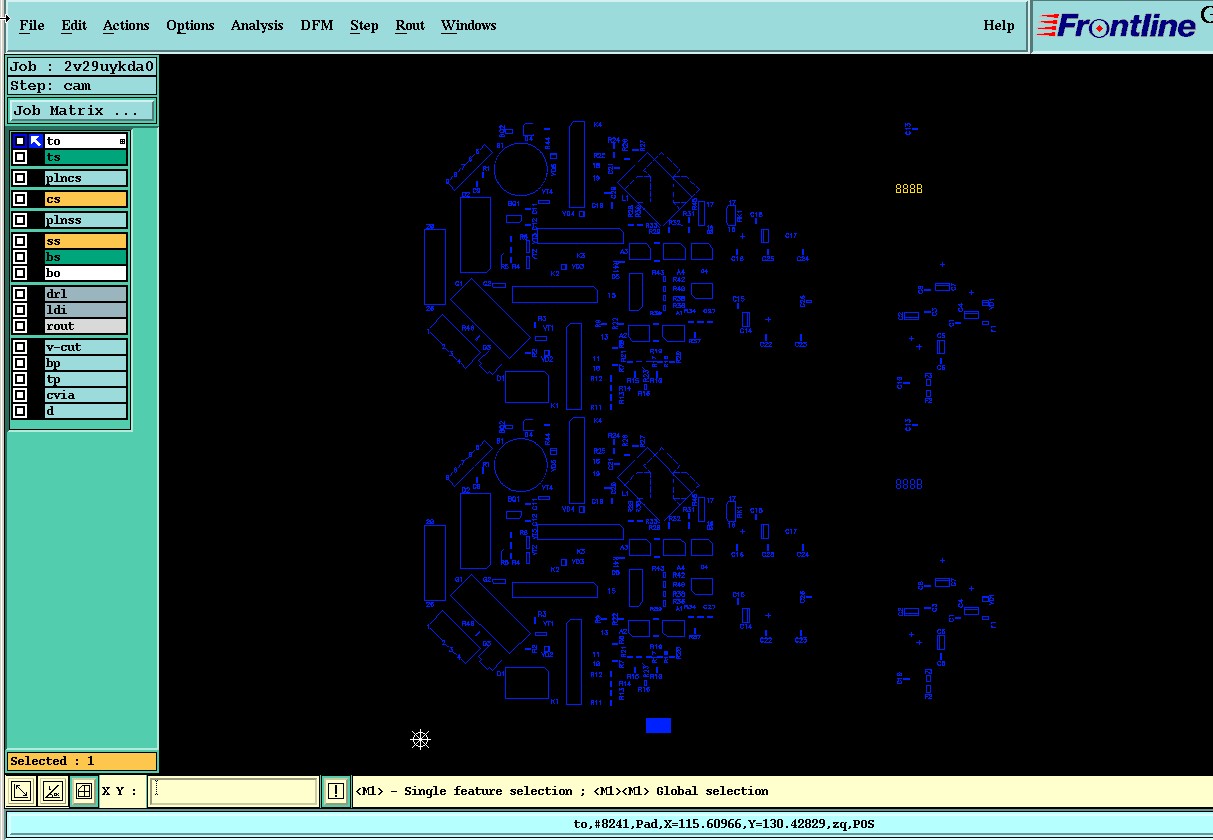
Task: Toggle the checkbox for layer 'cs'
Action: coord(20,199)
